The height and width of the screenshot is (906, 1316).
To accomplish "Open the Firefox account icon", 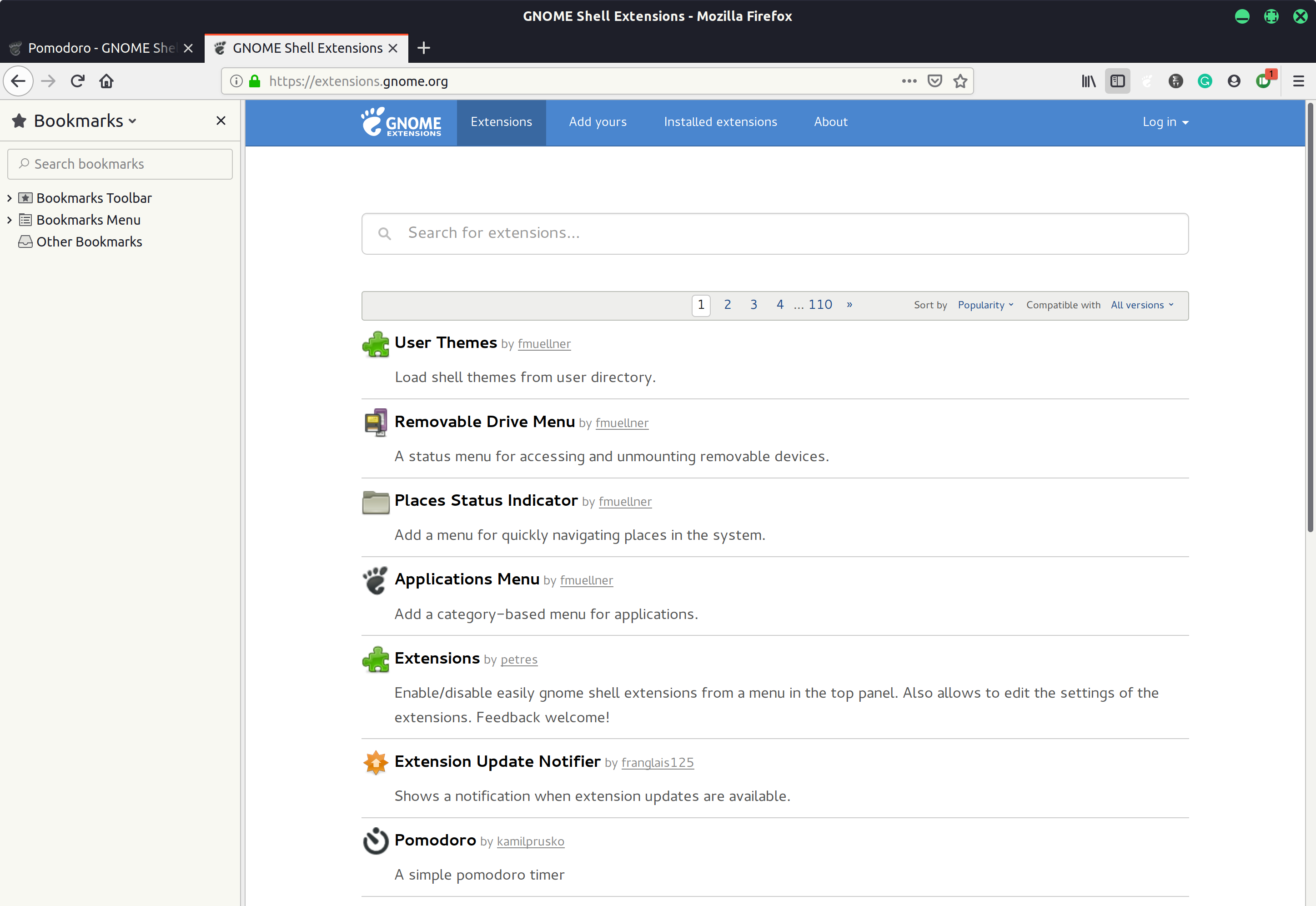I will pos(1234,81).
